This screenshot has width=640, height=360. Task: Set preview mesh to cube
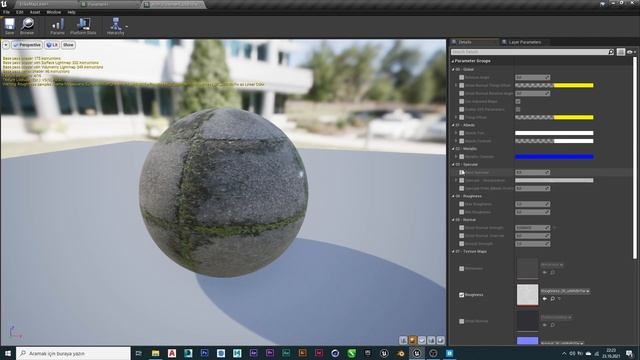431,340
